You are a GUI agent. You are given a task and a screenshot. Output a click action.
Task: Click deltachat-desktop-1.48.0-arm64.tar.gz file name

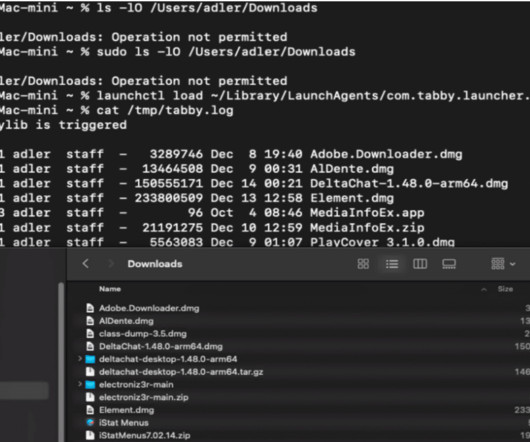tap(181, 372)
